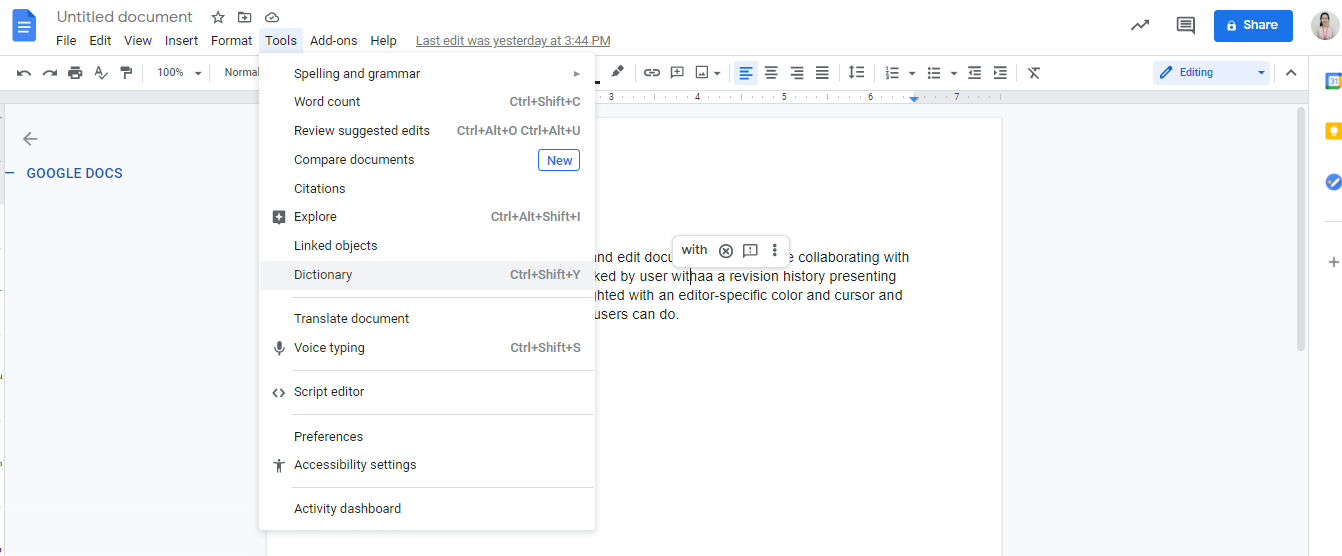The height and width of the screenshot is (556, 1342).
Task: Click the Add comment toolbar icon
Action: point(677,73)
